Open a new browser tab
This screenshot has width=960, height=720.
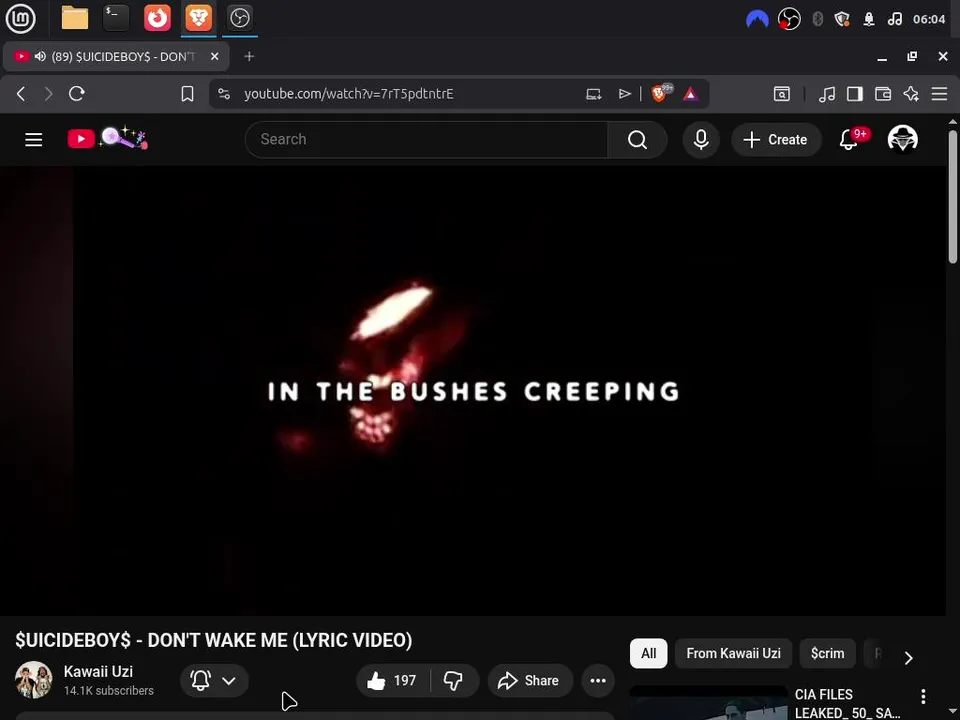tap(249, 56)
